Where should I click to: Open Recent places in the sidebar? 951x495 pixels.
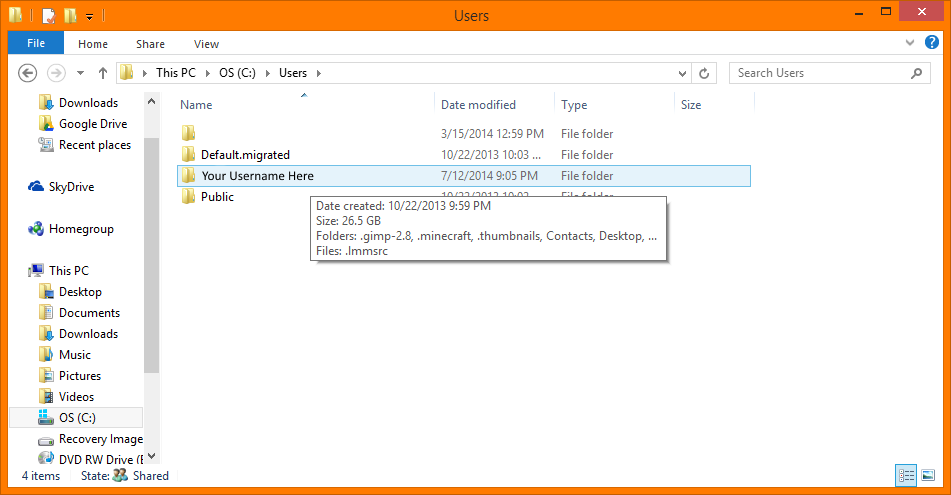point(95,145)
